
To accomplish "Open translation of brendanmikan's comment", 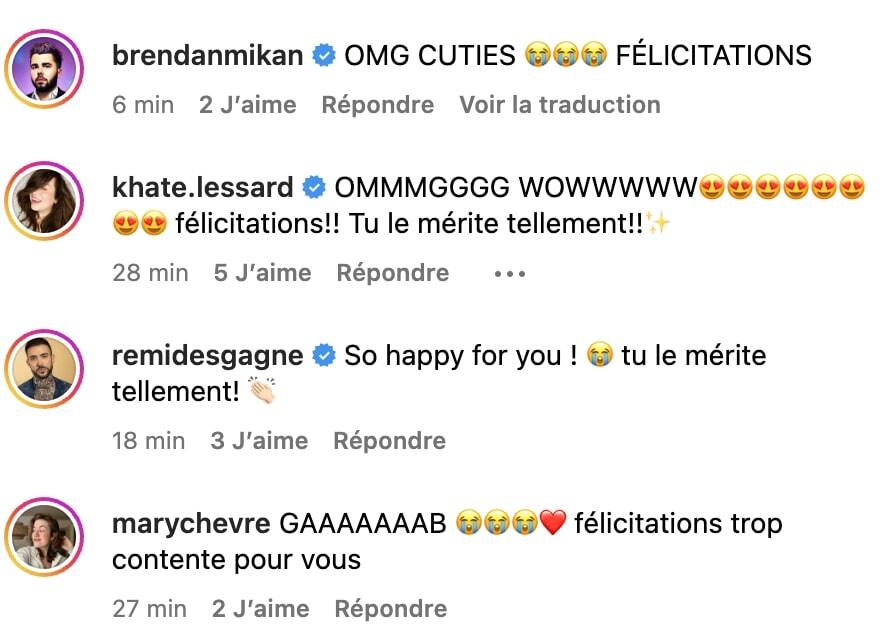I will [x=558, y=104].
